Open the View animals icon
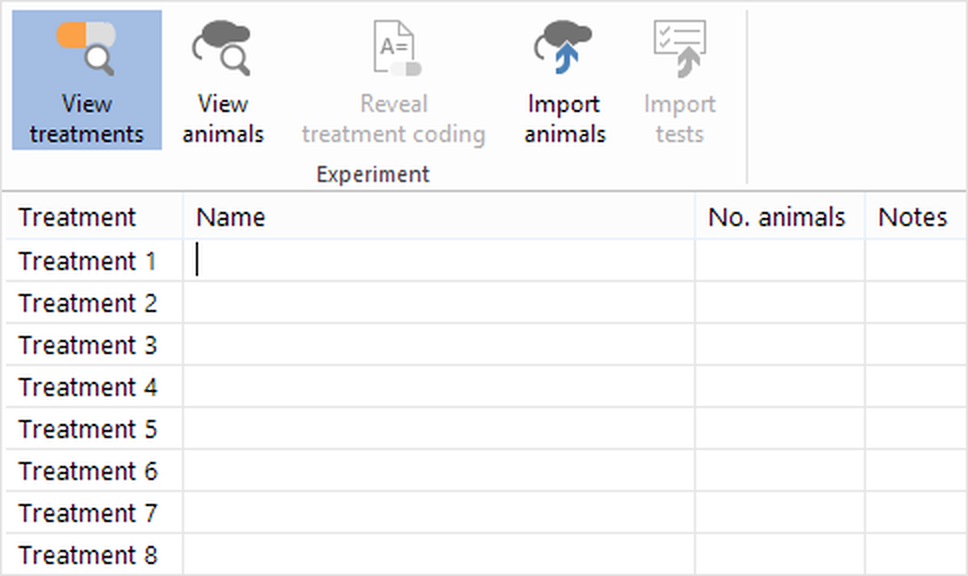Image resolution: width=968 pixels, height=576 pixels. pyautogui.click(x=222, y=50)
